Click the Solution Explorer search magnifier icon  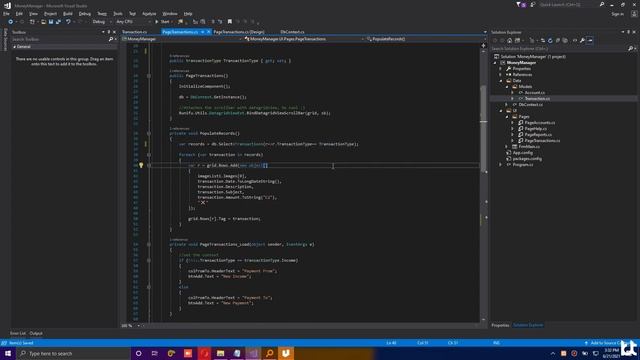tap(631, 49)
